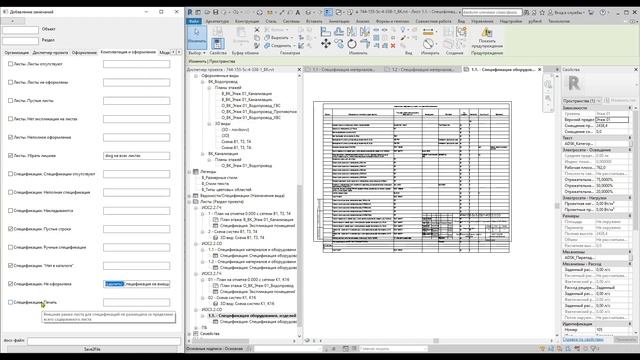Toggle 'Спецификации. Пустые строки' checkbox
This screenshot has width=640, height=360.
click(x=10, y=229)
